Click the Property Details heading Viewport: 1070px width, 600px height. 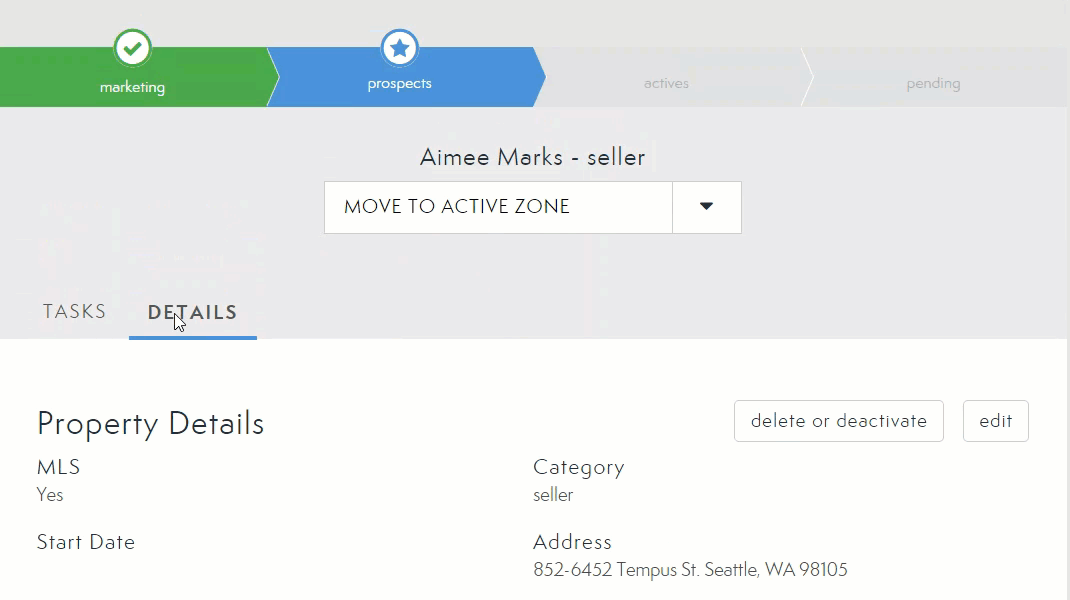point(150,424)
